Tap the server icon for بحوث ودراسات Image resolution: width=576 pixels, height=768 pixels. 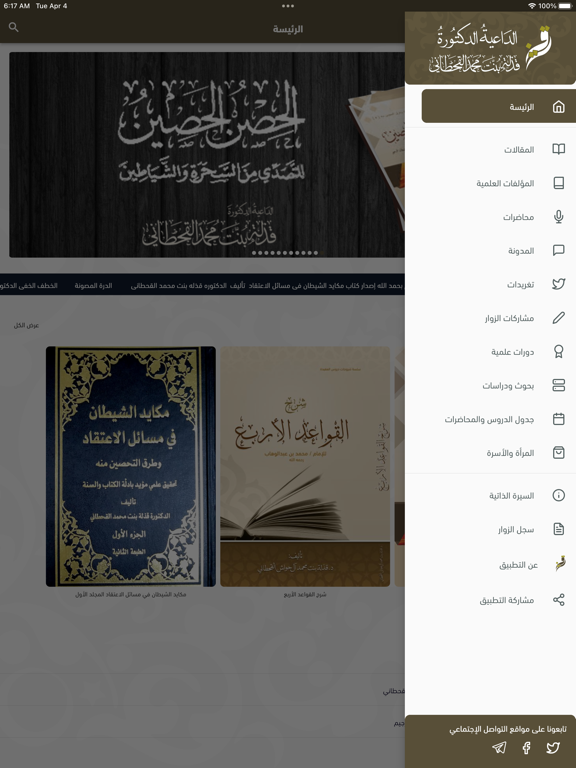pyautogui.click(x=558, y=385)
